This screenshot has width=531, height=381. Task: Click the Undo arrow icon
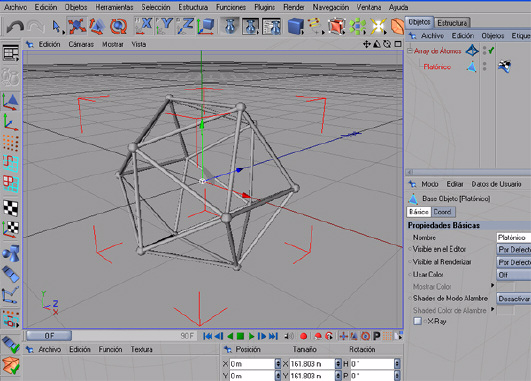pyautogui.click(x=15, y=26)
